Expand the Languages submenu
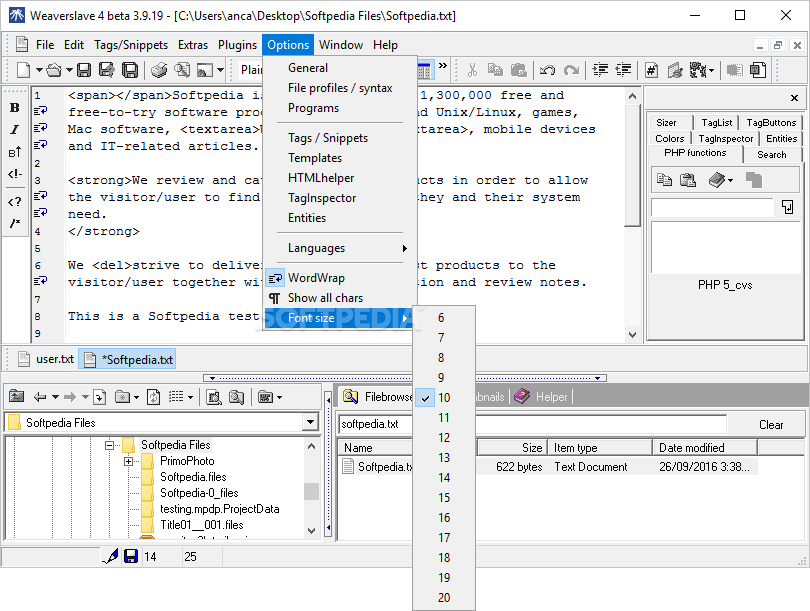The width and height of the screenshot is (810, 611). click(340, 248)
